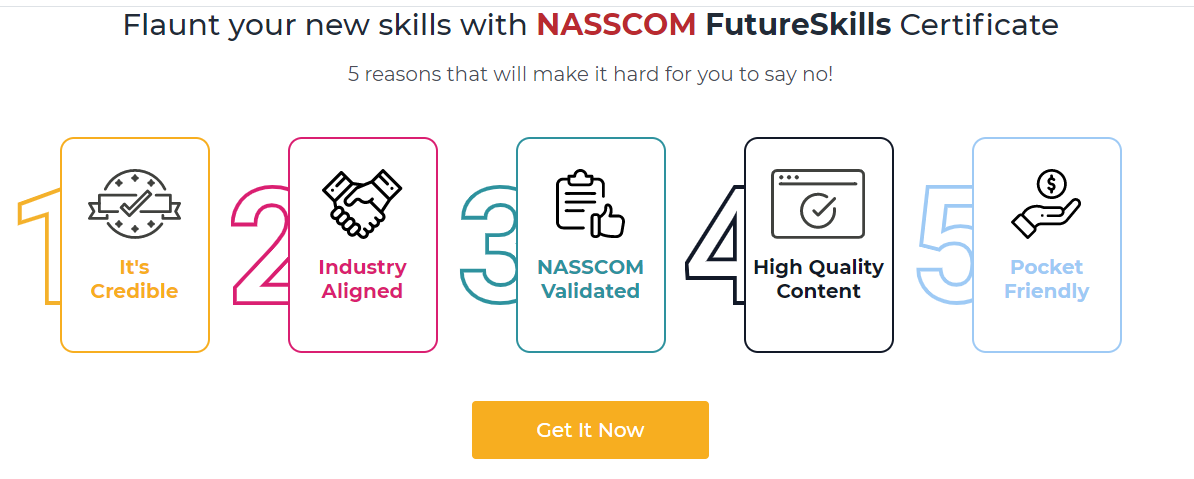Select the "Industry Aligned" label
The width and height of the screenshot is (1194, 479).
tap(362, 279)
